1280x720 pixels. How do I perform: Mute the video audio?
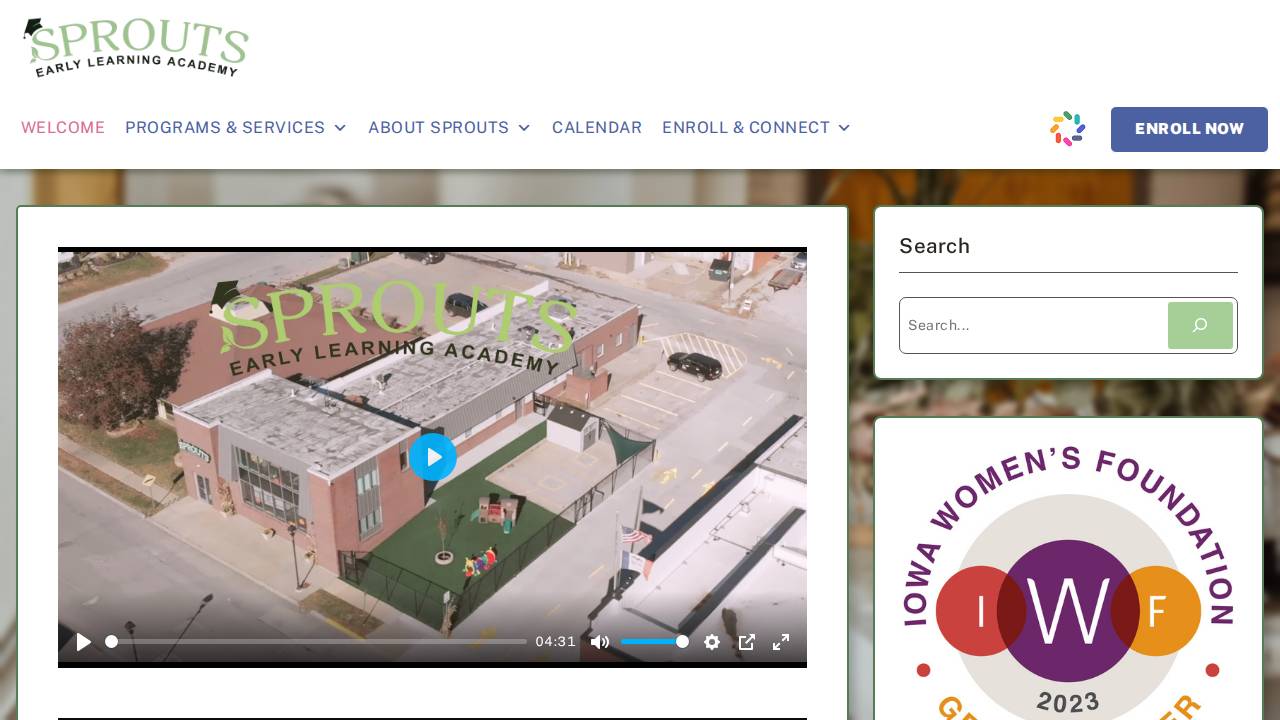click(600, 642)
